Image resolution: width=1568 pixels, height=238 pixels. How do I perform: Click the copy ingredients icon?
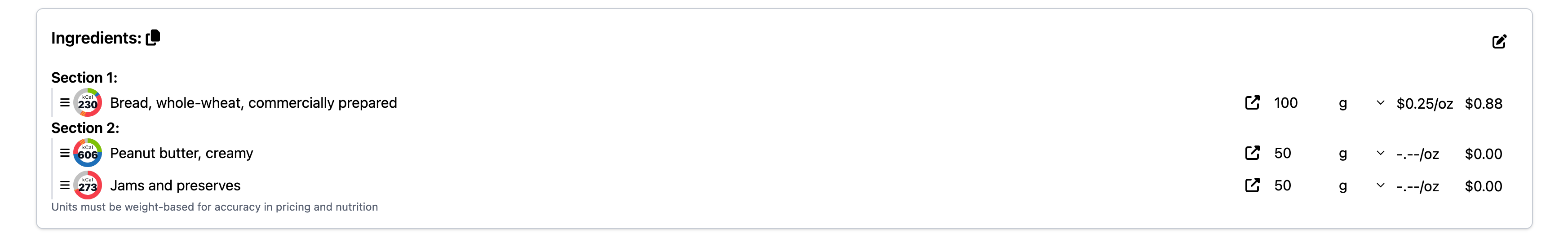153,38
